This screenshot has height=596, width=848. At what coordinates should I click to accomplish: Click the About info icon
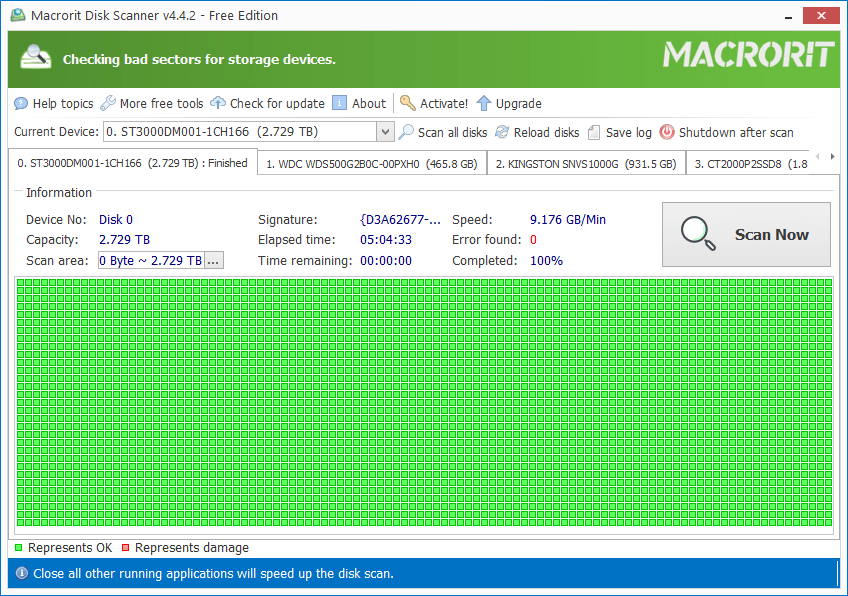[x=339, y=103]
